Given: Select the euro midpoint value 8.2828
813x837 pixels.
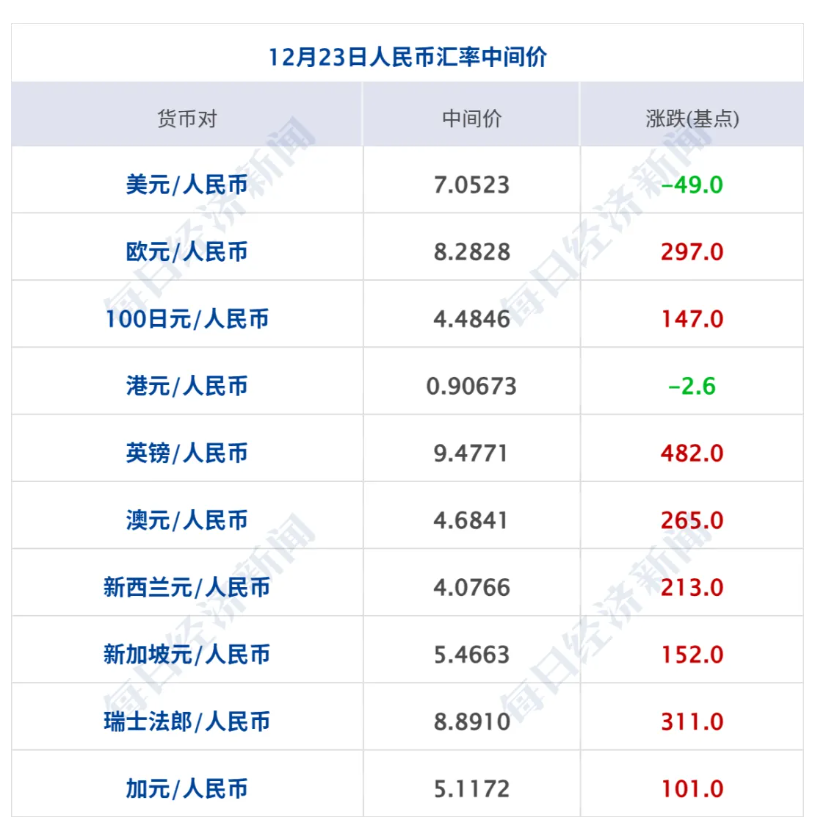Looking at the screenshot, I should coord(470,250).
